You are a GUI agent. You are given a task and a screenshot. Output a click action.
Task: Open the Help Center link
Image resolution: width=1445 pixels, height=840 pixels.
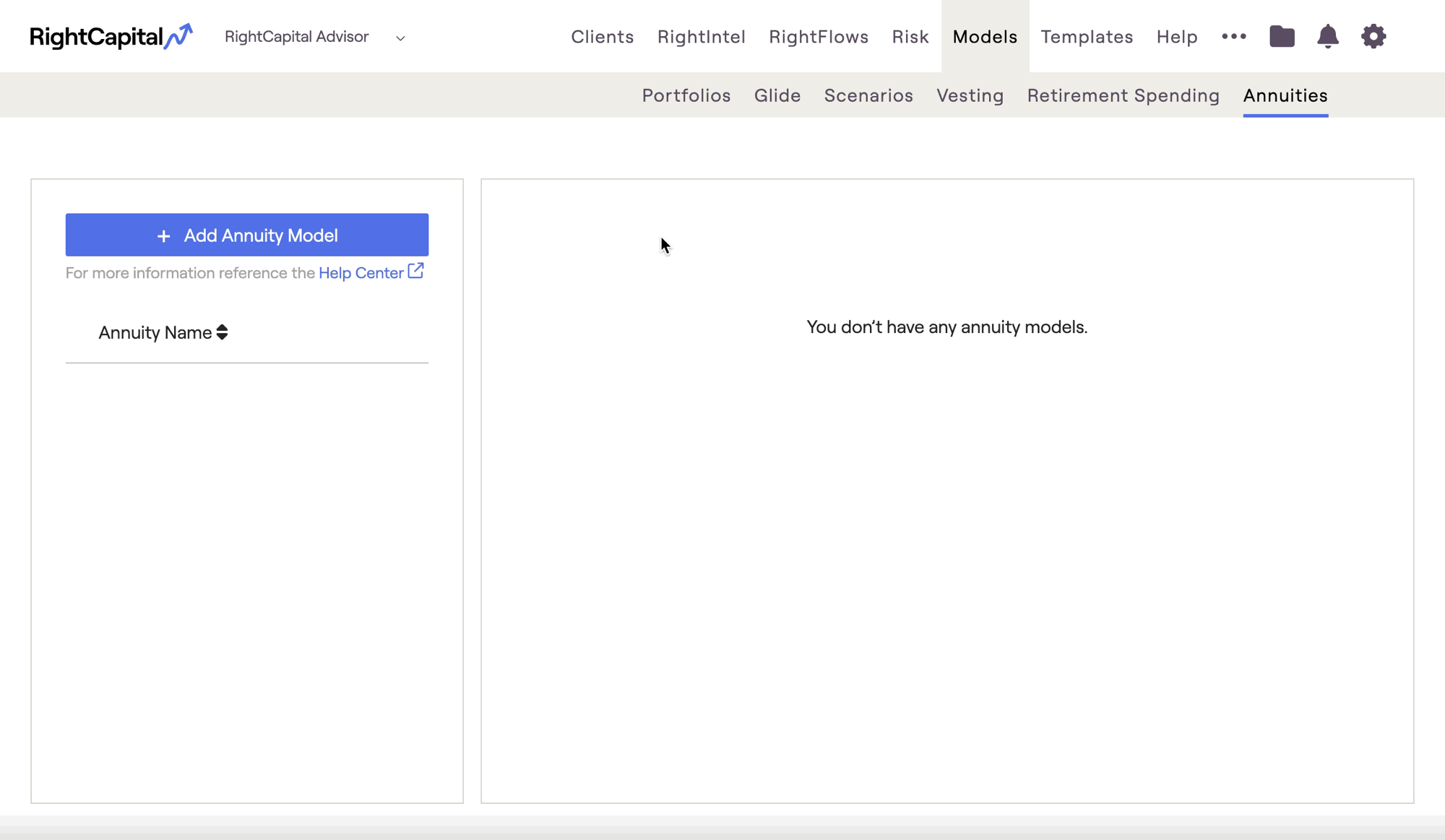[361, 273]
